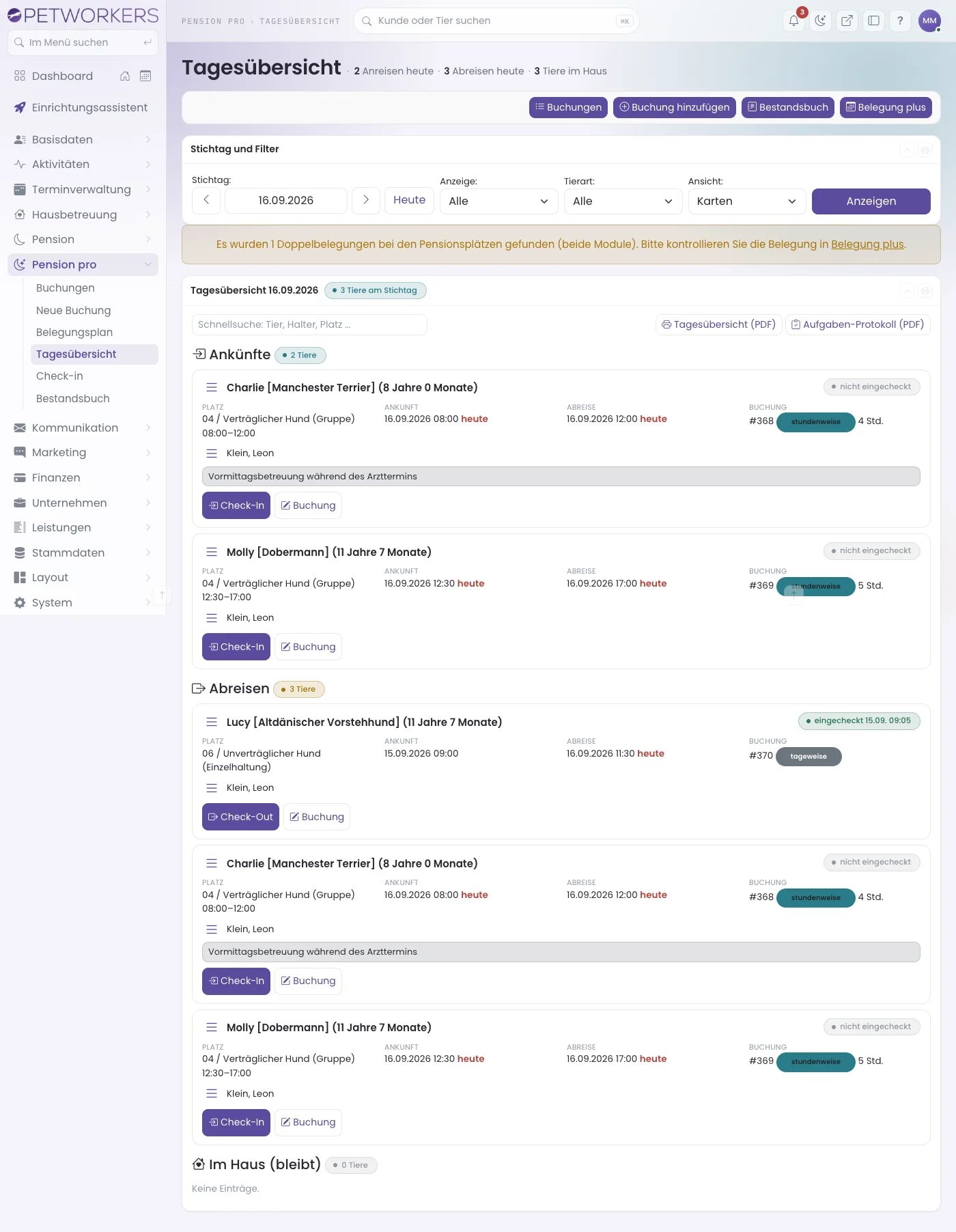Click the home icon beside Dashboard
The image size is (956, 1232).
[x=125, y=76]
